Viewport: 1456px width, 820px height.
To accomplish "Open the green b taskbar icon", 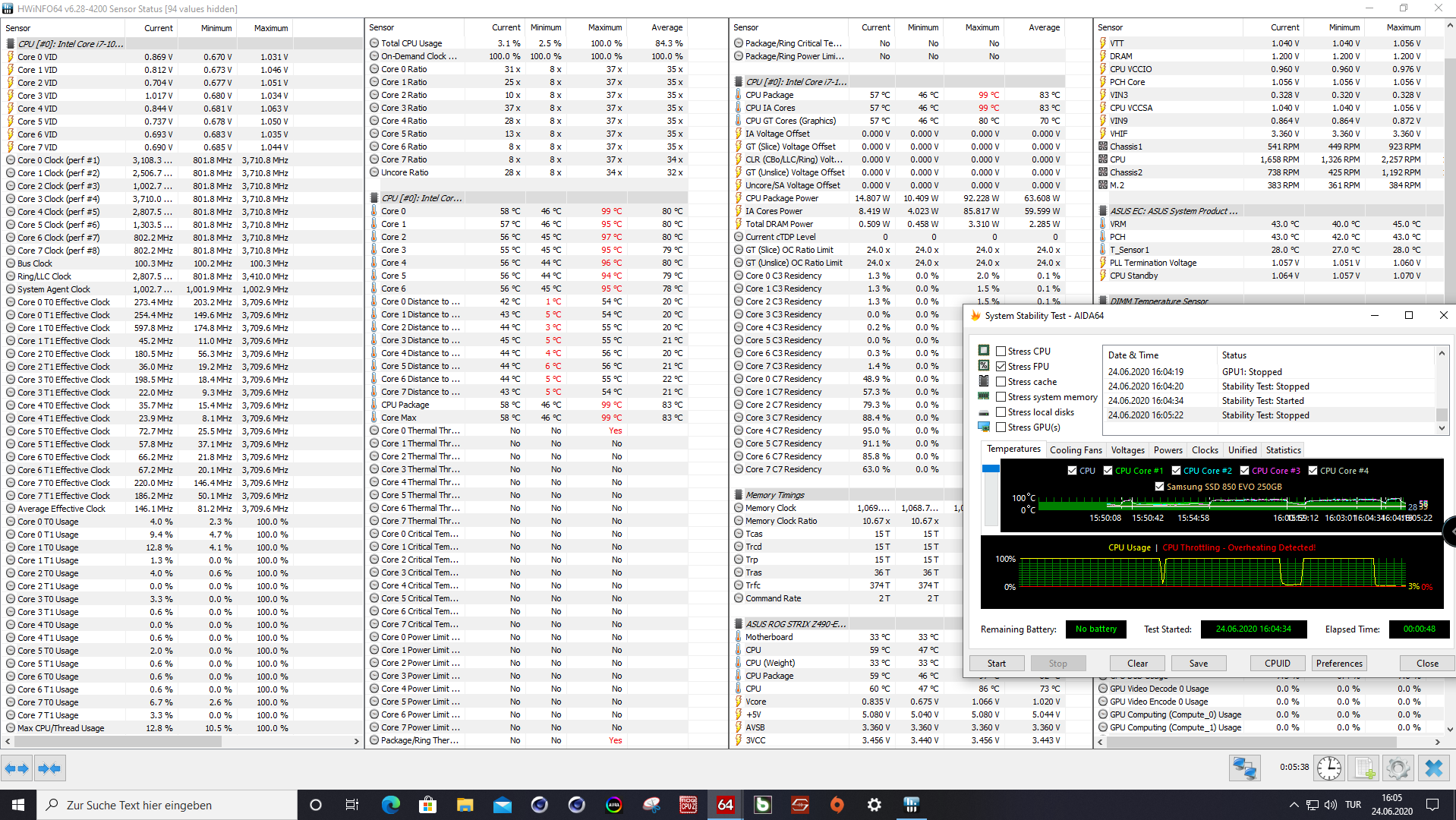I will [x=763, y=805].
